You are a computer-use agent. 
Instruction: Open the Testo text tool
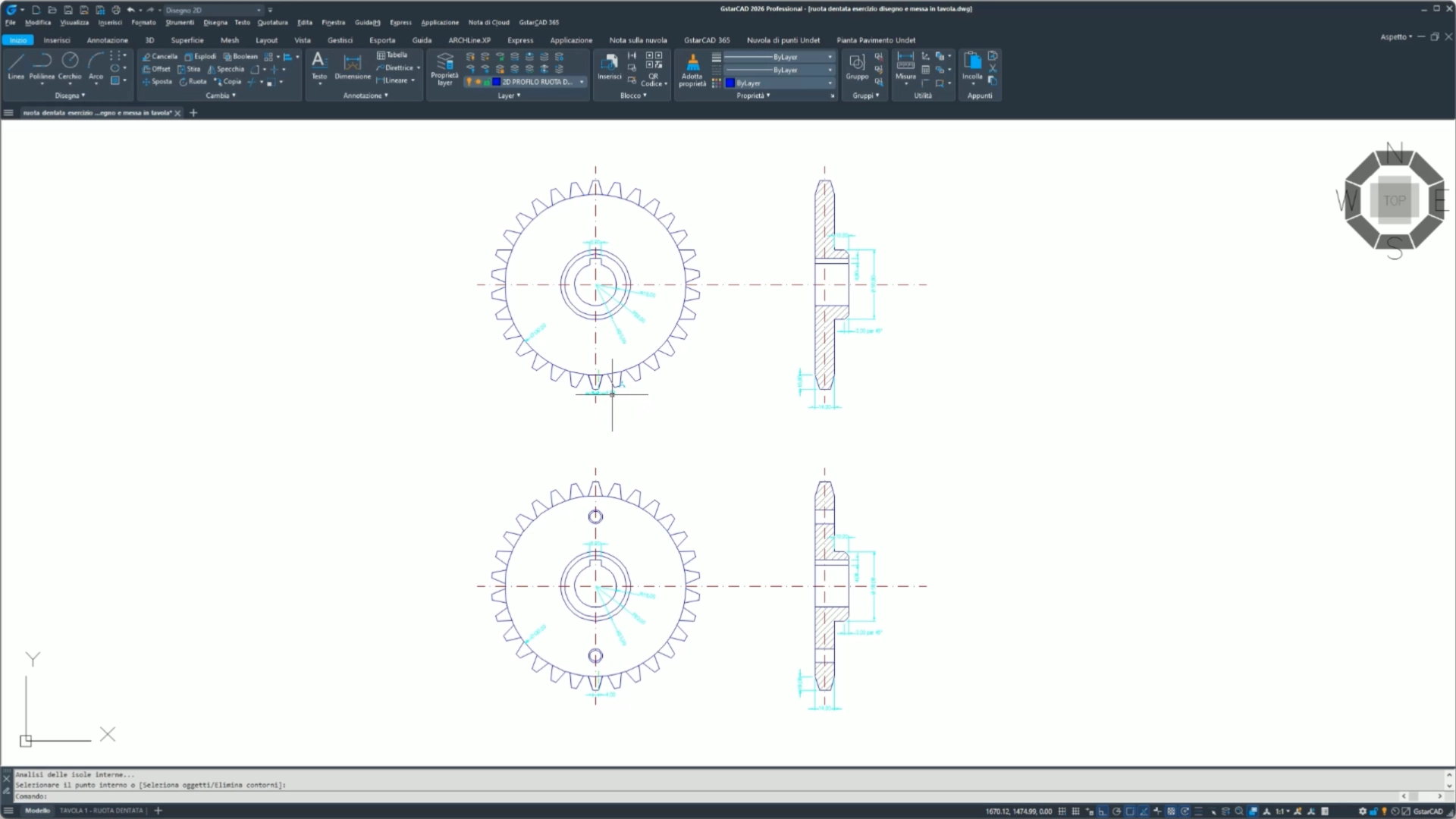(x=319, y=66)
